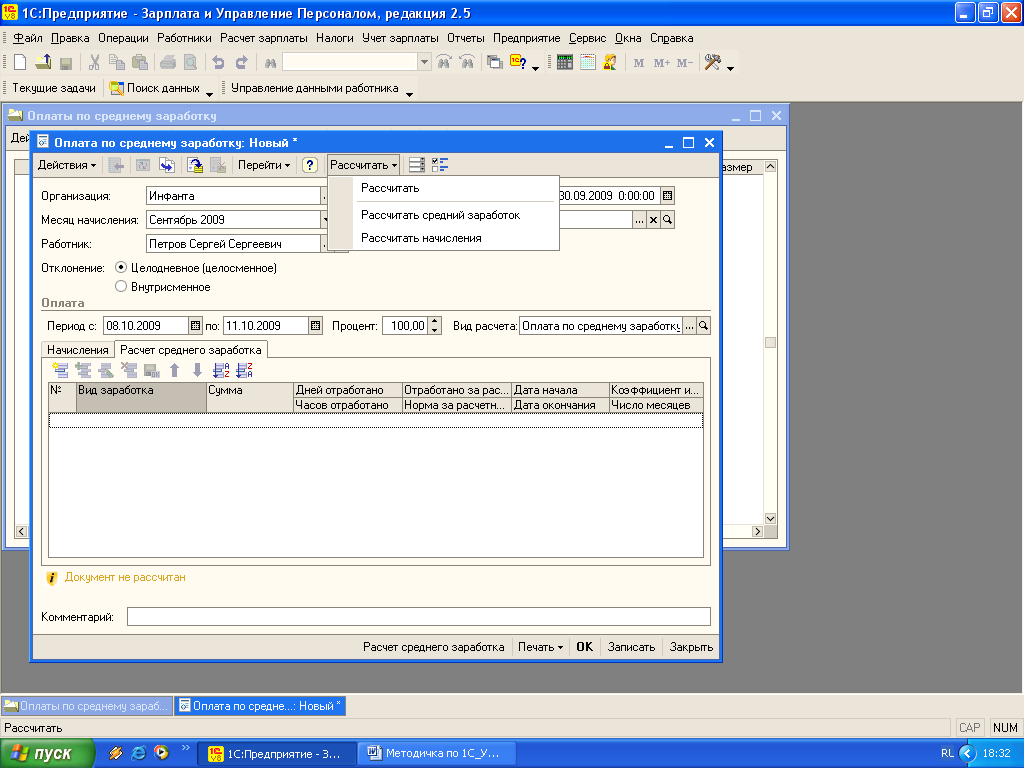Click the 1C help icon with question mark
Image resolution: width=1024 pixels, height=768 pixels.
pyautogui.click(x=519, y=62)
